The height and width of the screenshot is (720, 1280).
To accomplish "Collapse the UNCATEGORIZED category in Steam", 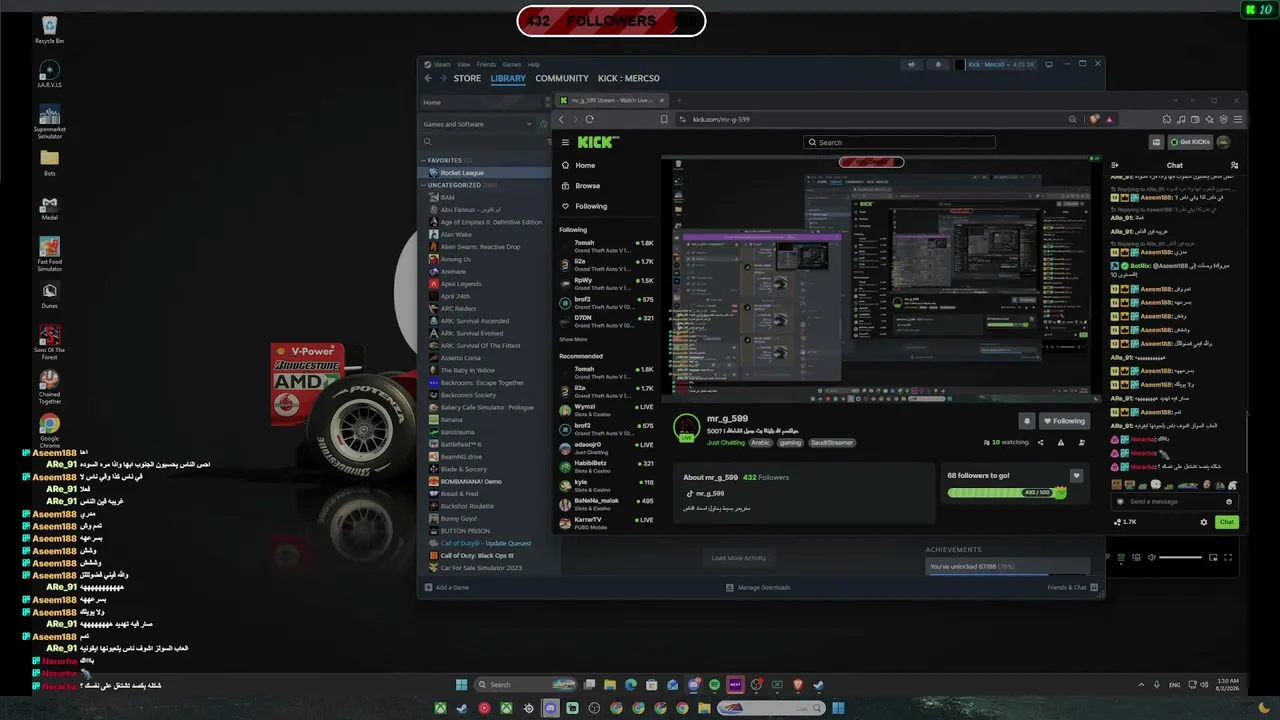I will coord(423,185).
